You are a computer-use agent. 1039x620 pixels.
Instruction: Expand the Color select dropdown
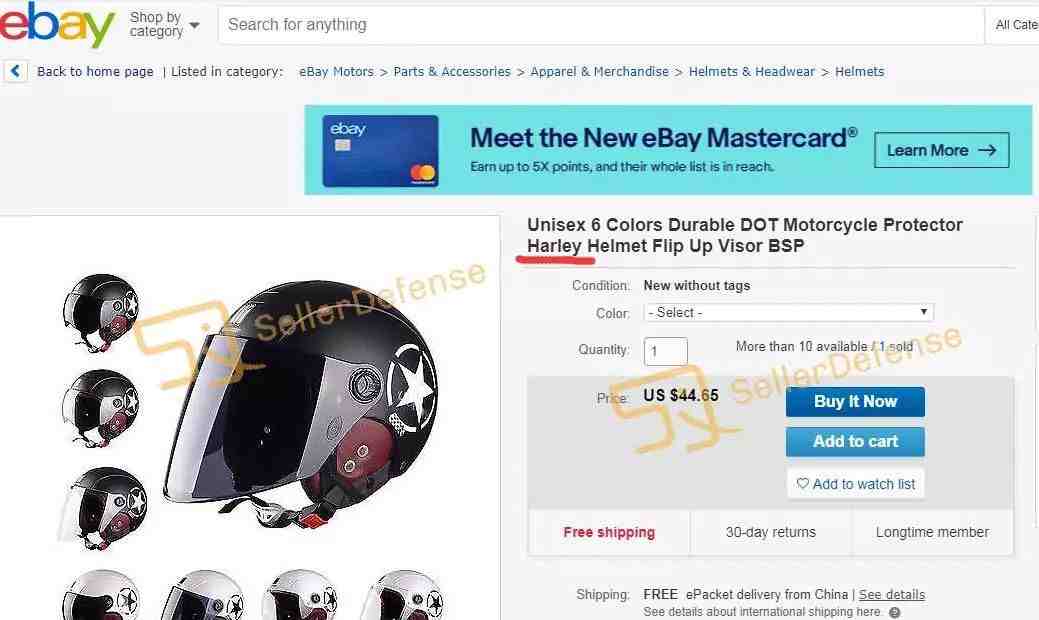tap(789, 313)
